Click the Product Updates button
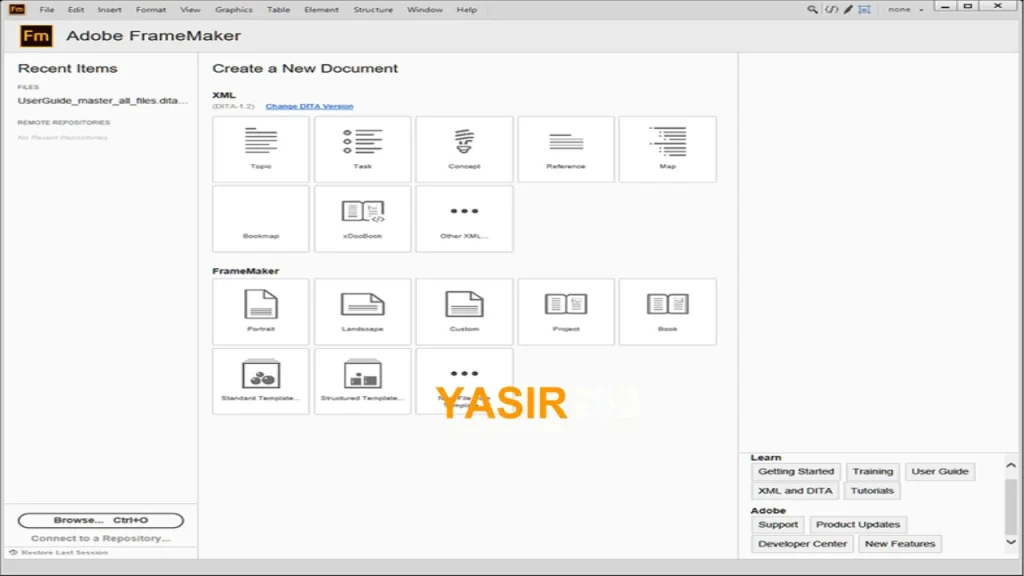This screenshot has height=576, width=1024. (857, 524)
